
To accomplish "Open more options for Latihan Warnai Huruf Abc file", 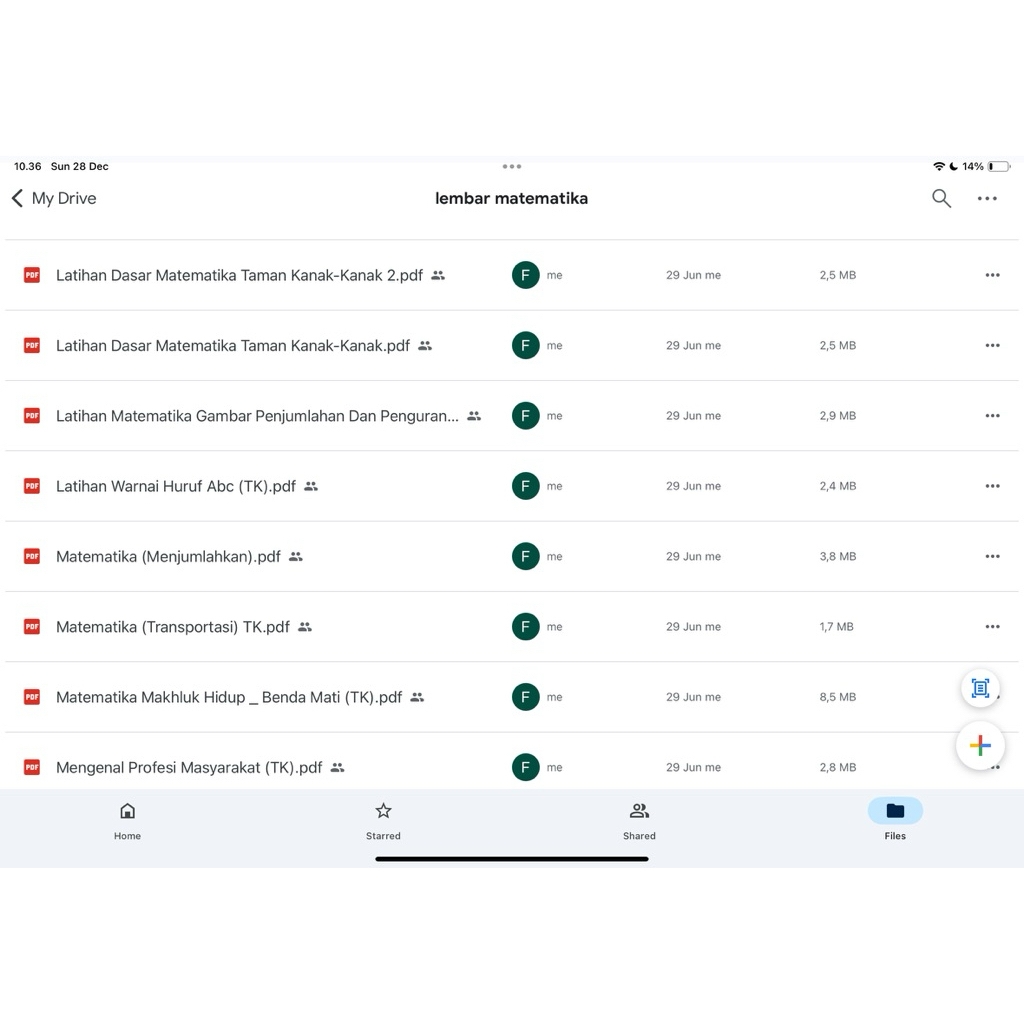I will pyautogui.click(x=992, y=486).
